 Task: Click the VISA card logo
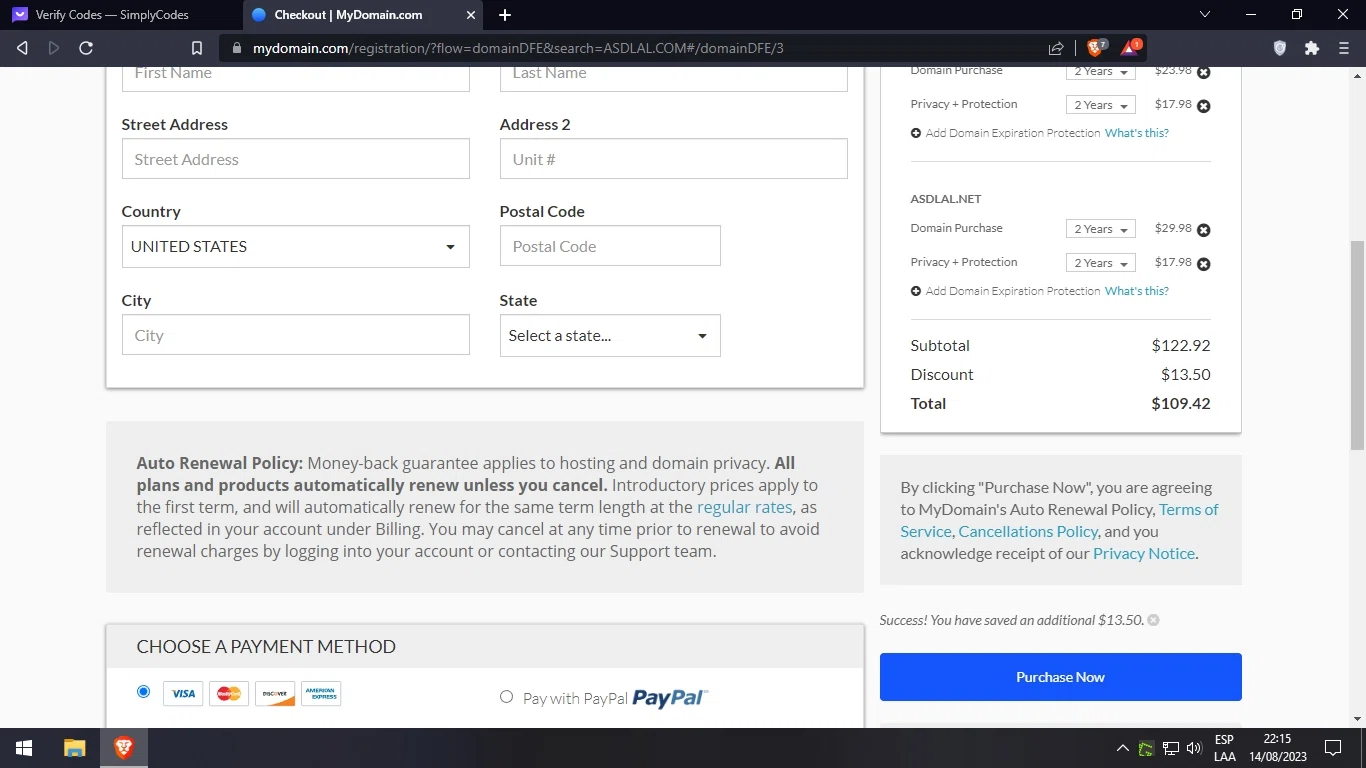click(183, 693)
